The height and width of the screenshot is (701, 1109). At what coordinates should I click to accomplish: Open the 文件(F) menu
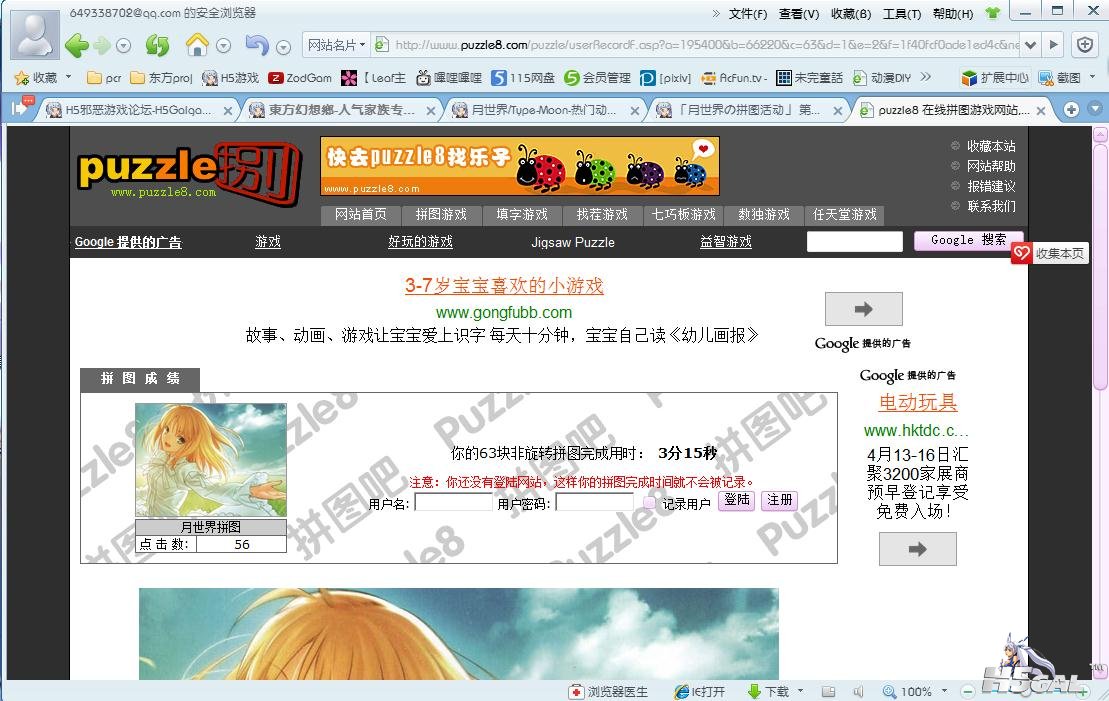(x=748, y=13)
